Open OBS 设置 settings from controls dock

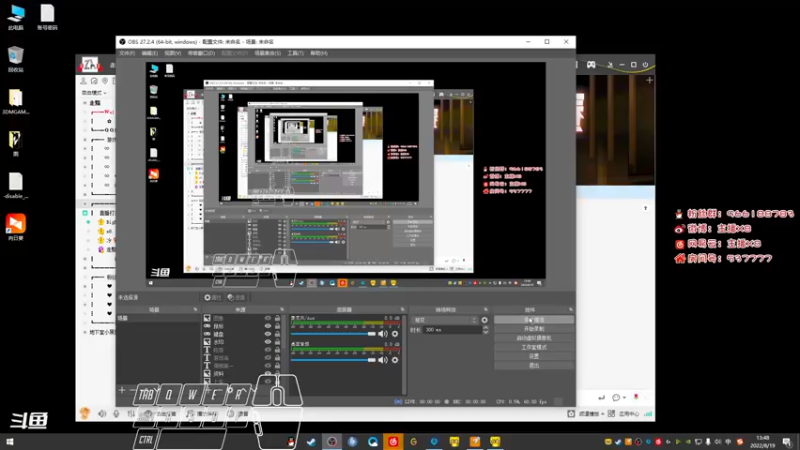pyautogui.click(x=534, y=356)
